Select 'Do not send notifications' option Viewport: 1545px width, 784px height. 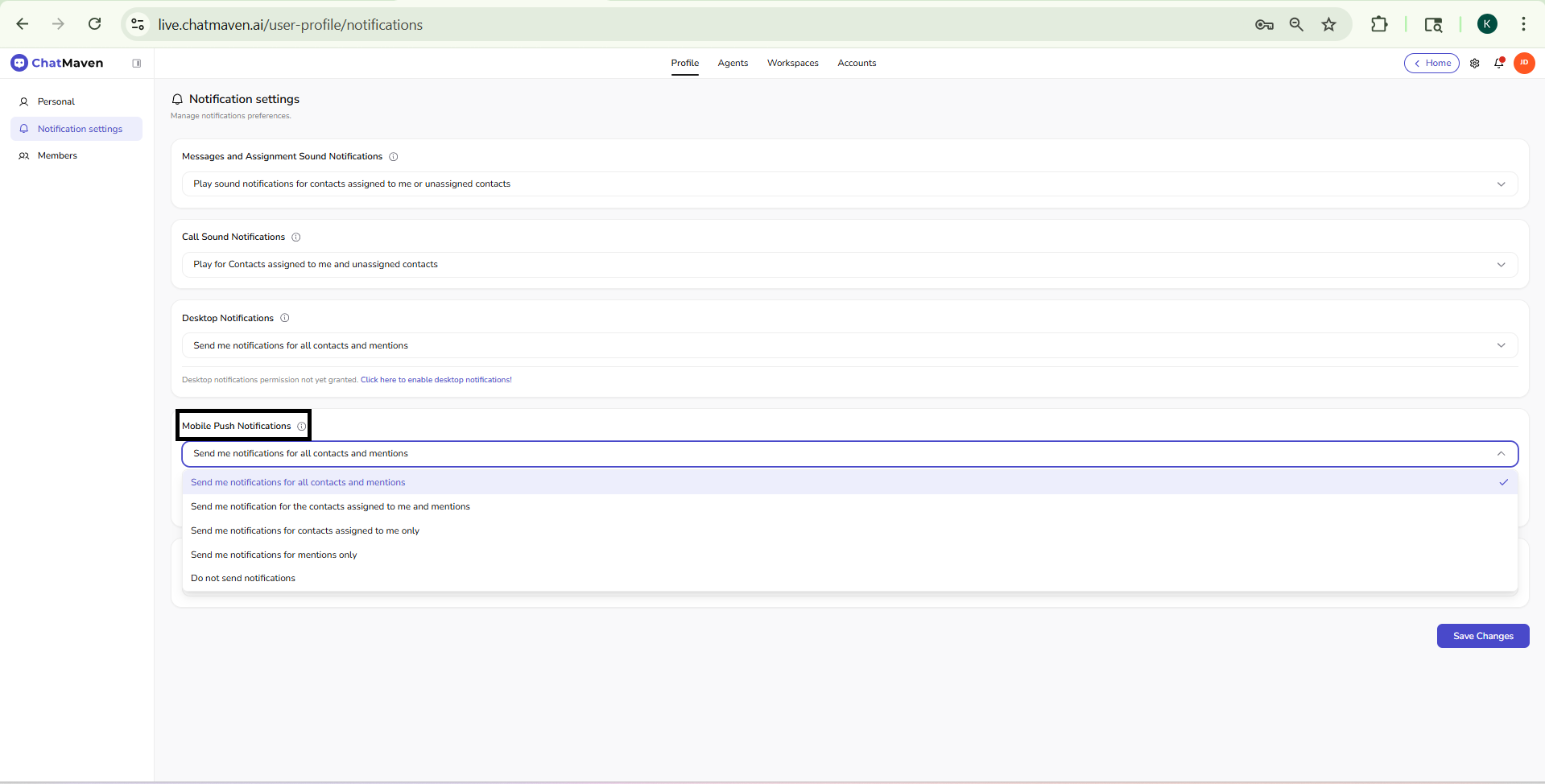[x=243, y=579]
